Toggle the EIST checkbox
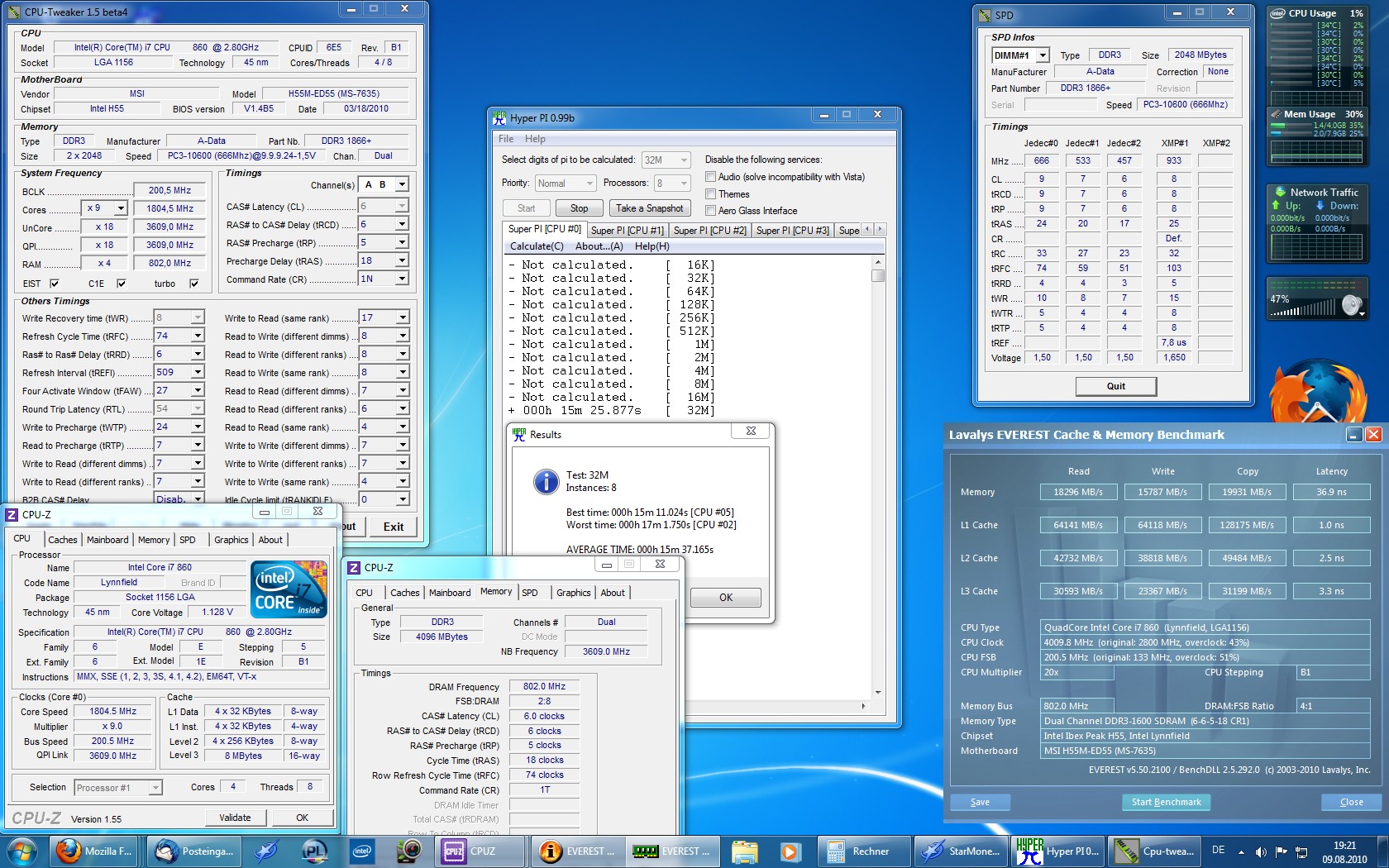1389x868 pixels. pos(54,284)
